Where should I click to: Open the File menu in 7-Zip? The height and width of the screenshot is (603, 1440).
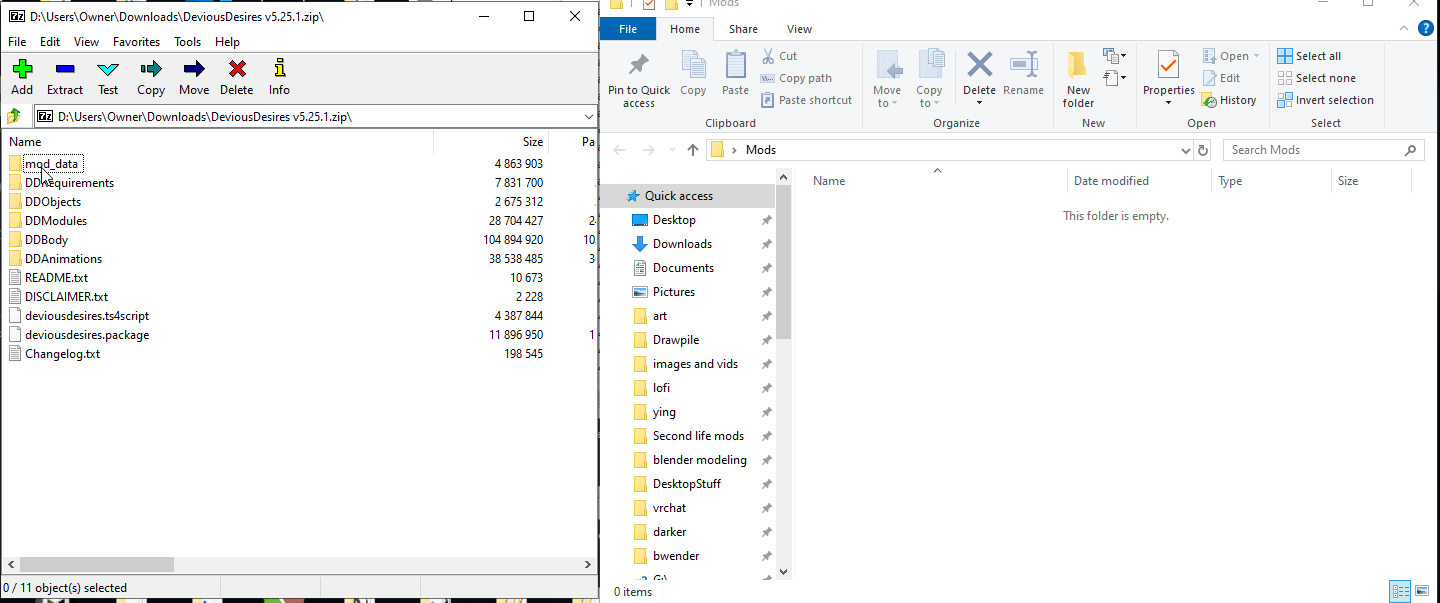point(17,42)
